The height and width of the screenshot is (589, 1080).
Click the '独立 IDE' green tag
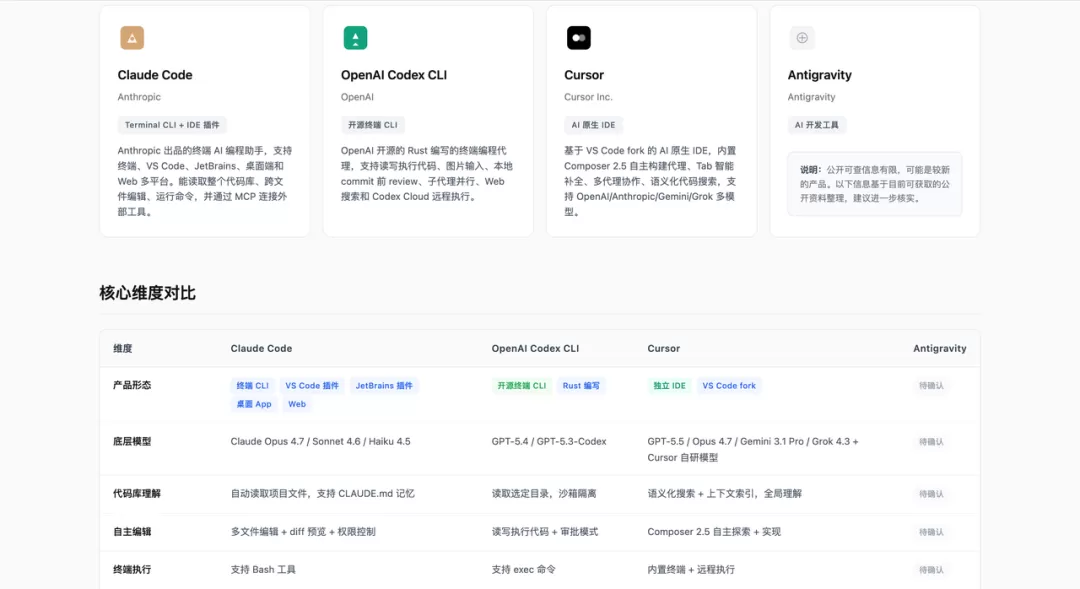point(669,386)
